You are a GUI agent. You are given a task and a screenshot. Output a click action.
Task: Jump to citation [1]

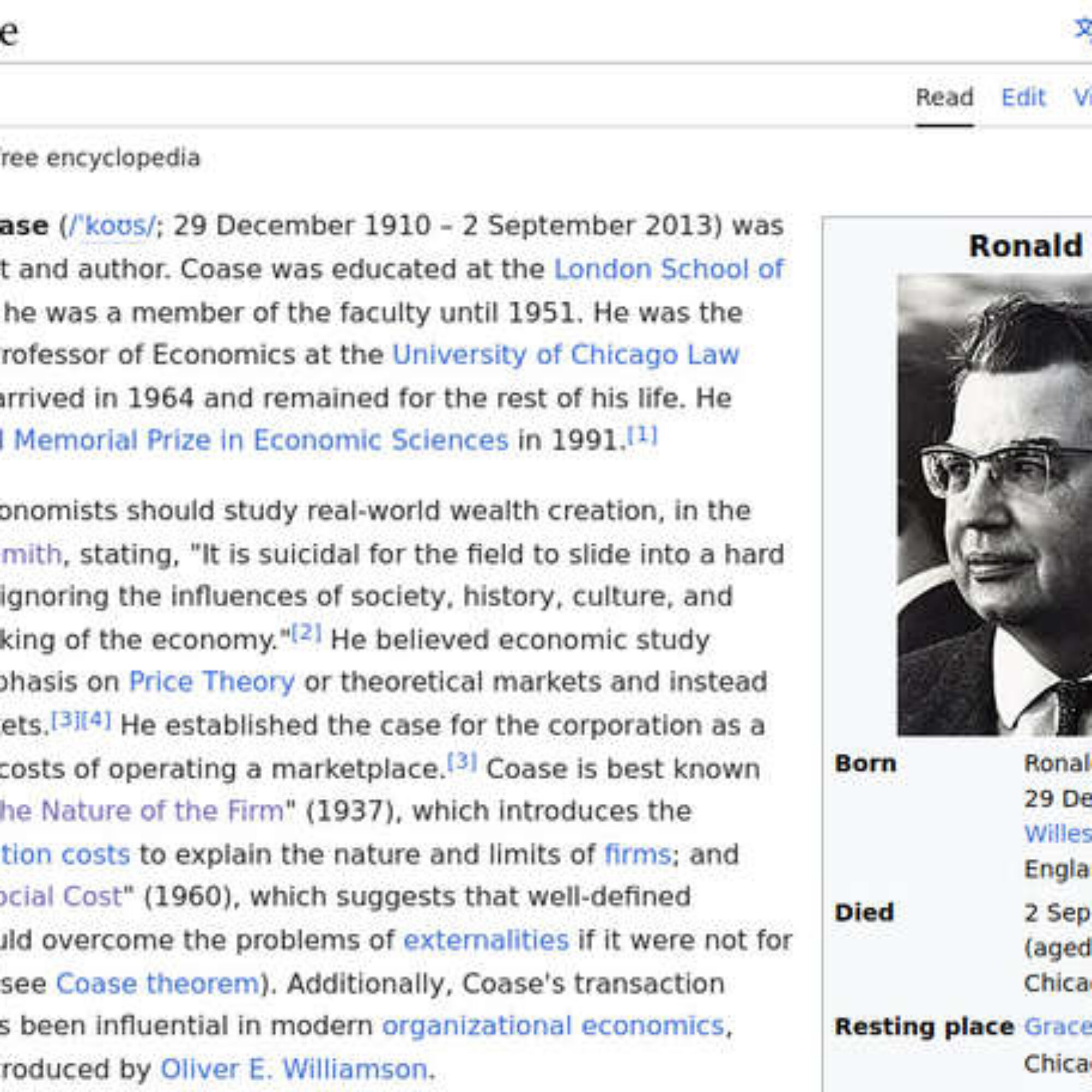coord(643,435)
